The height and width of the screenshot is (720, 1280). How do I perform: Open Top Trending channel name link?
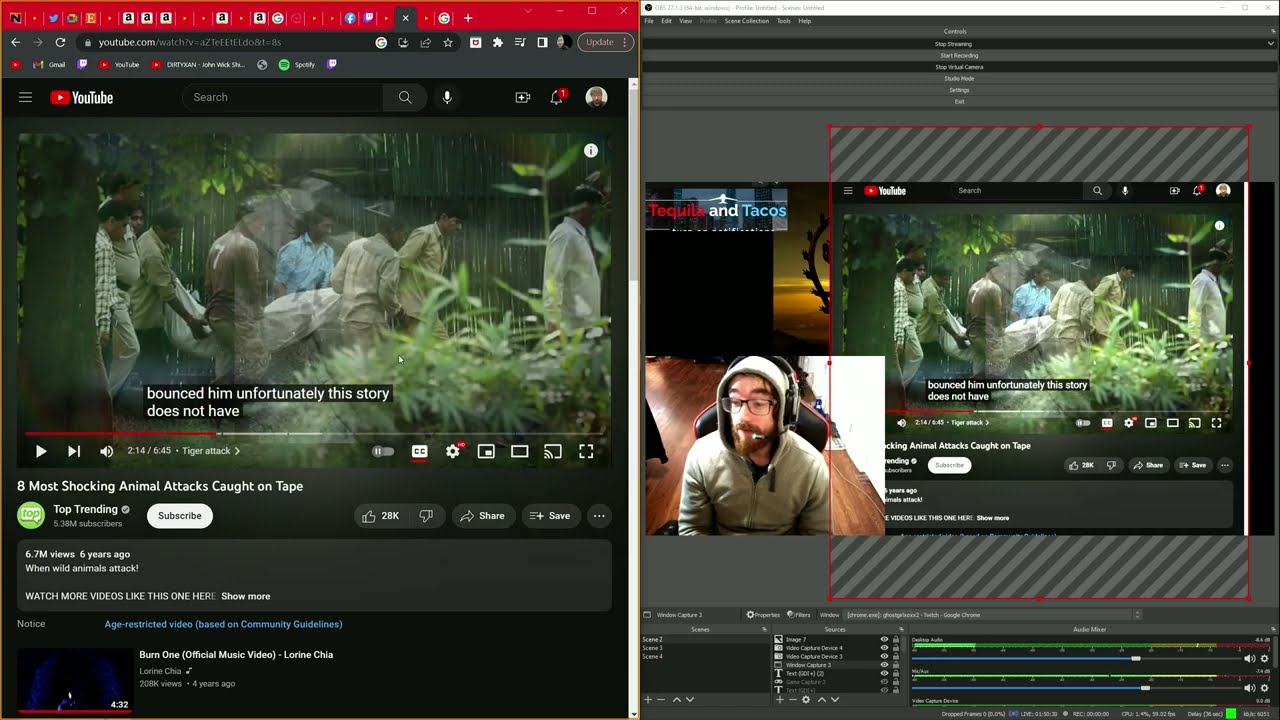(x=86, y=509)
